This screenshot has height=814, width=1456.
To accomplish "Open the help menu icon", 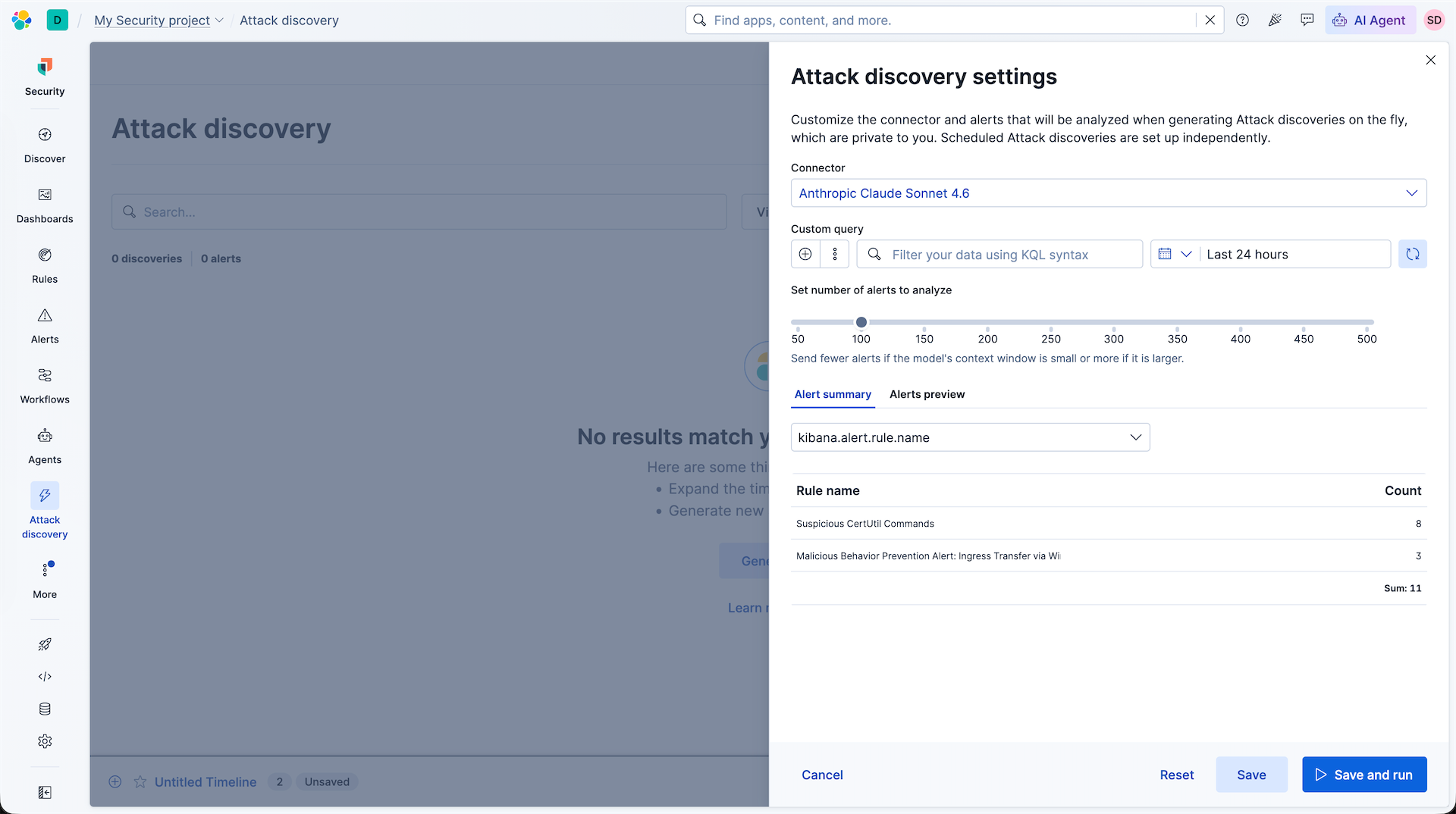I will click(1242, 20).
